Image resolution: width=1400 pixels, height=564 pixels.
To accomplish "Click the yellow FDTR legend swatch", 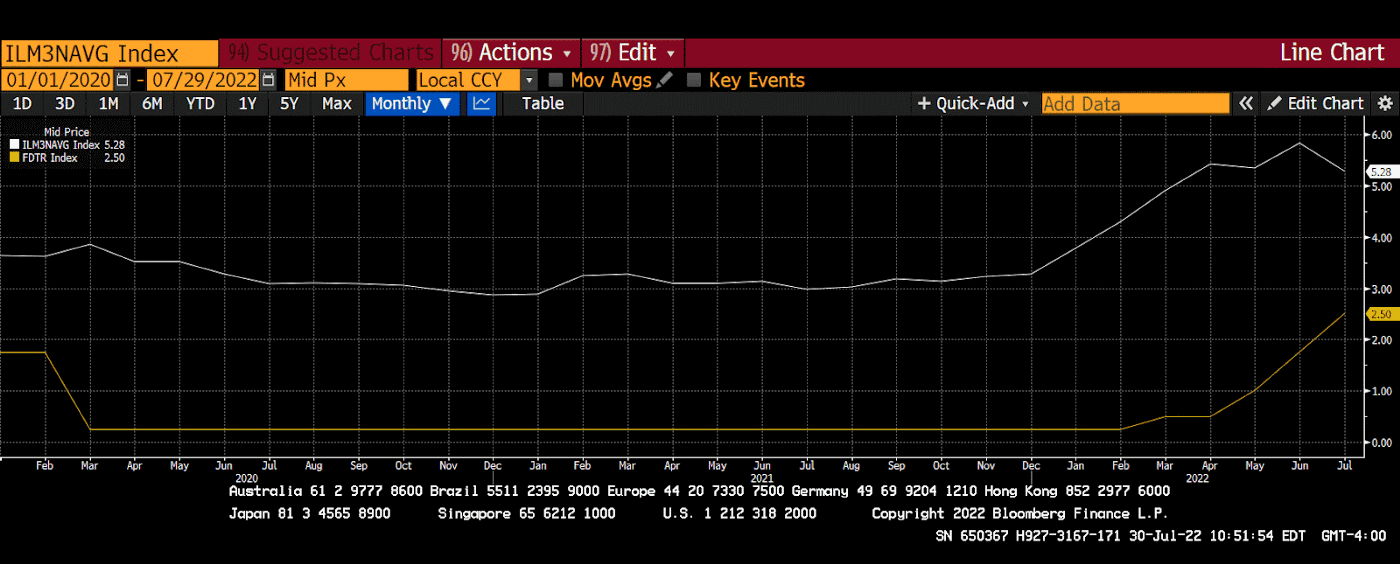I will (x=13, y=158).
